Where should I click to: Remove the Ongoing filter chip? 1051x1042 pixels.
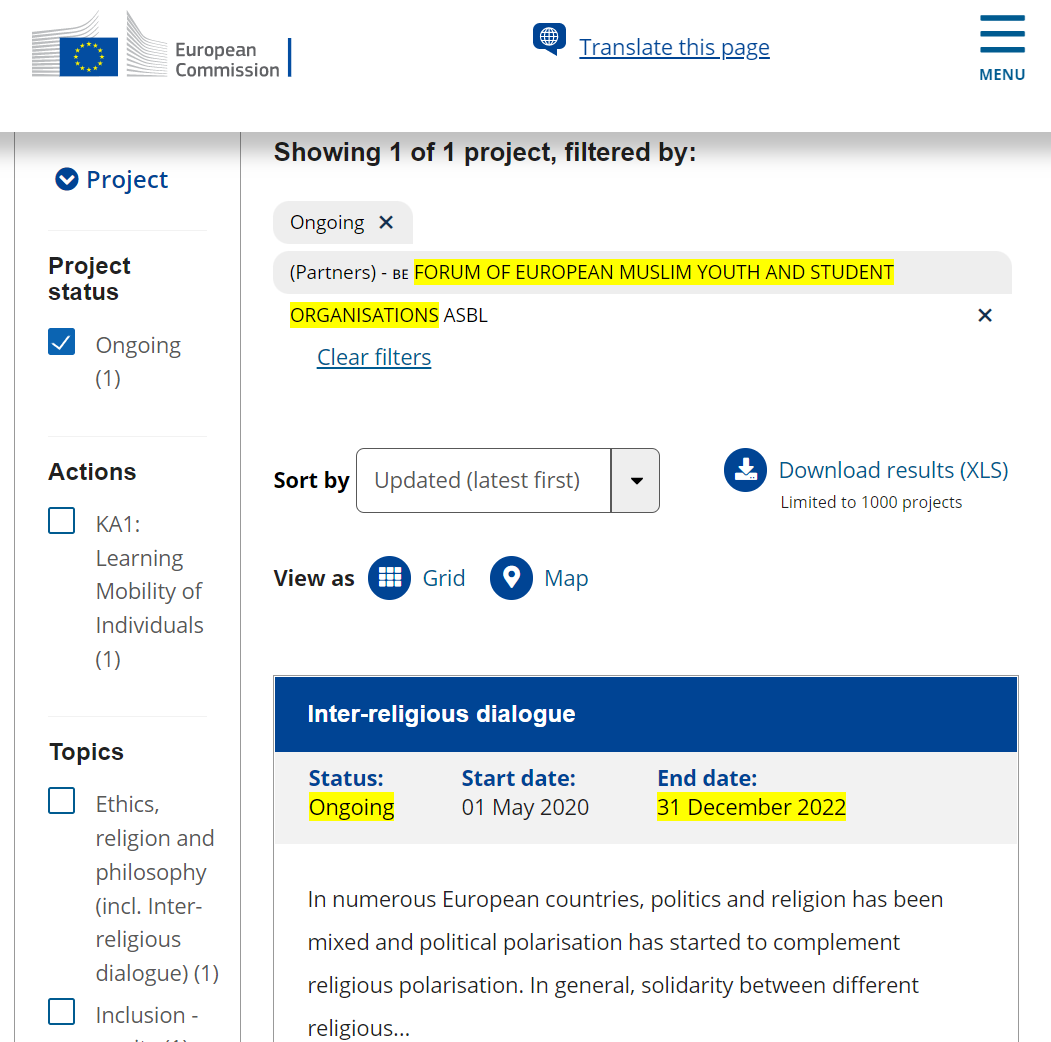[386, 222]
